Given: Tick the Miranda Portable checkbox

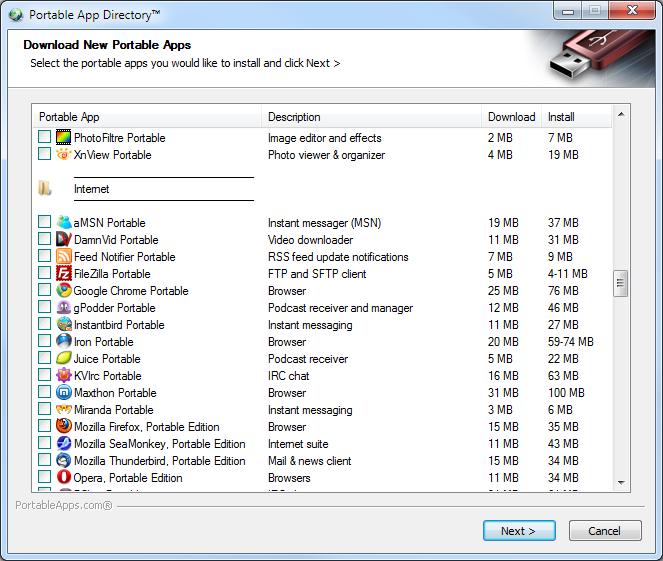Looking at the screenshot, I should coord(44,410).
